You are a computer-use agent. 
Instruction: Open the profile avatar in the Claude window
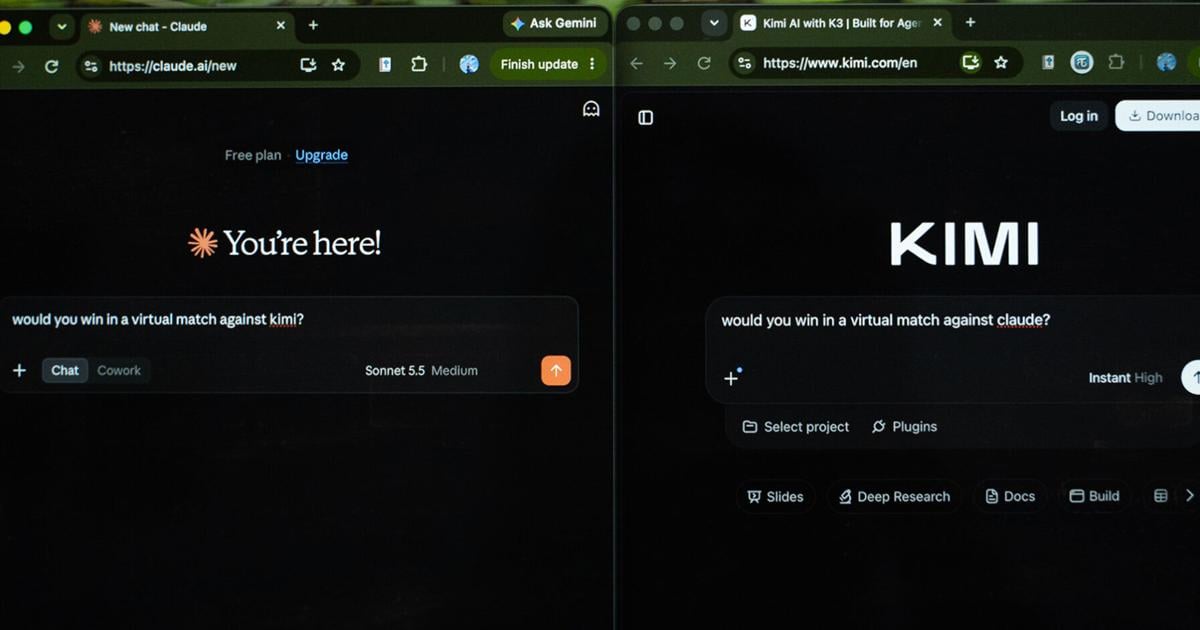pos(469,64)
